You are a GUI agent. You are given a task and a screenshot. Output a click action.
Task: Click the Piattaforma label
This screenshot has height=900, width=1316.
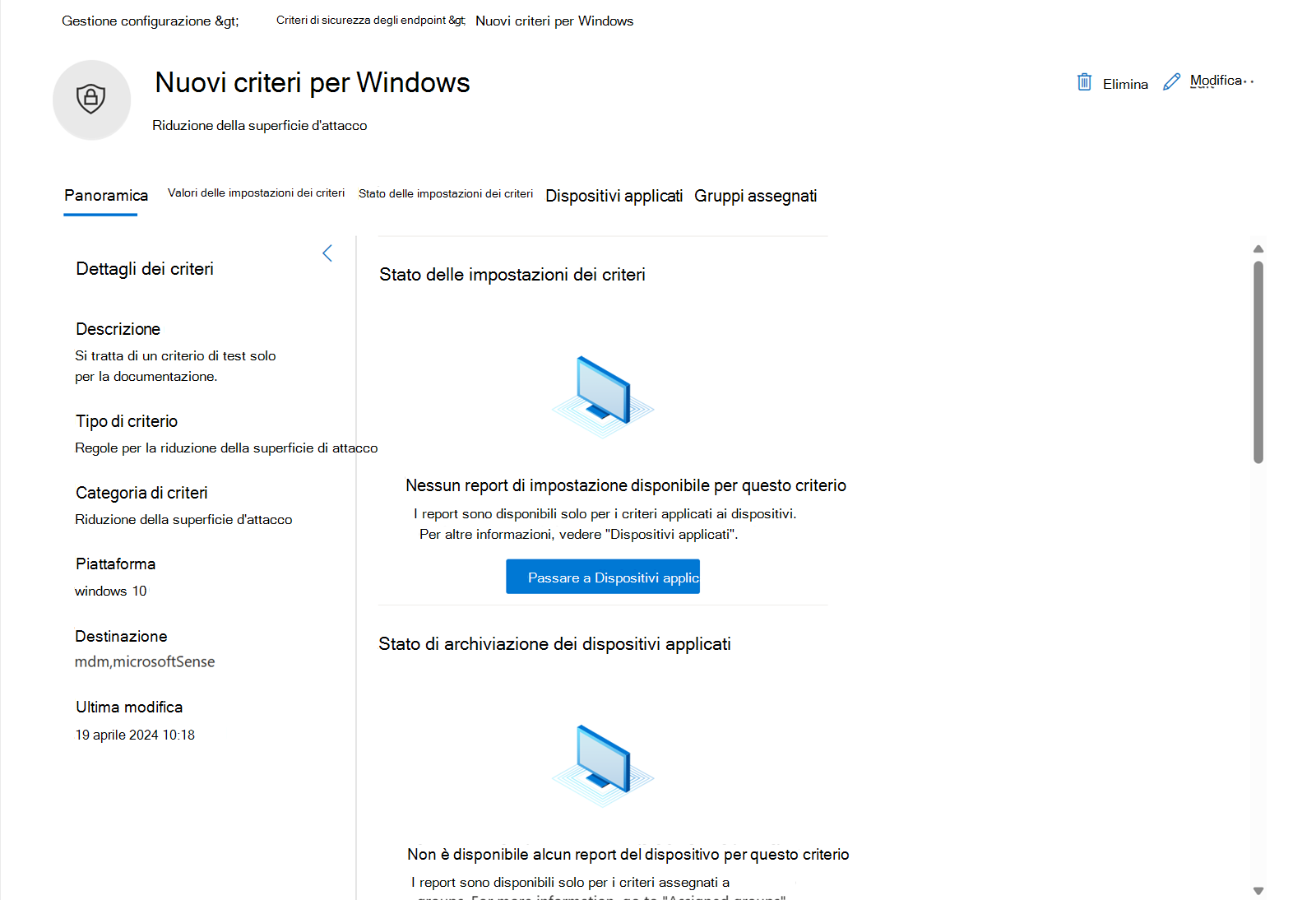116,564
